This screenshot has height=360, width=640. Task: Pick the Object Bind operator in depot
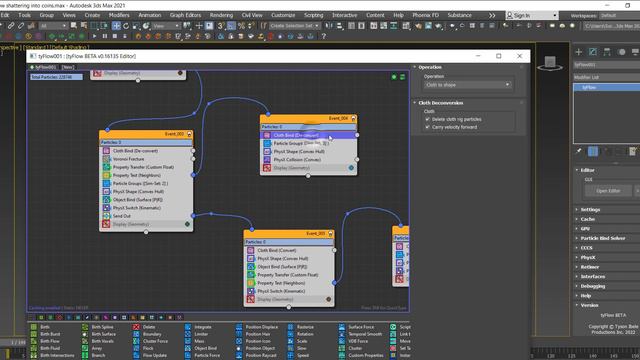[x=201, y=348]
